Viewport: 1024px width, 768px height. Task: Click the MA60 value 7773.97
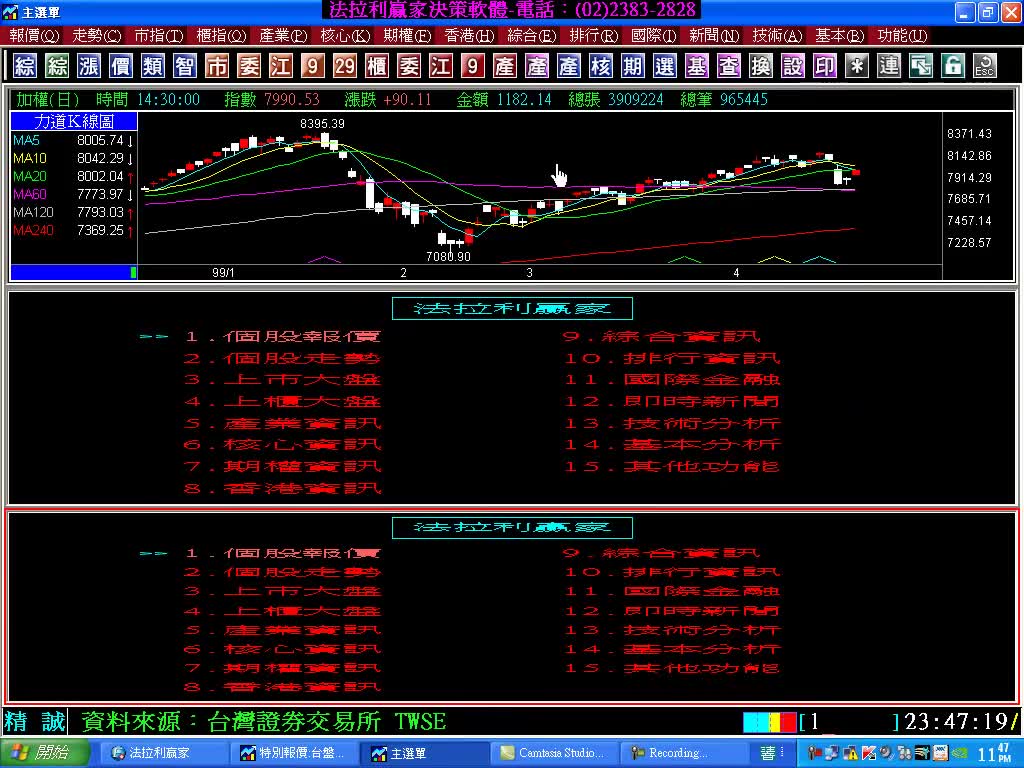click(x=100, y=194)
